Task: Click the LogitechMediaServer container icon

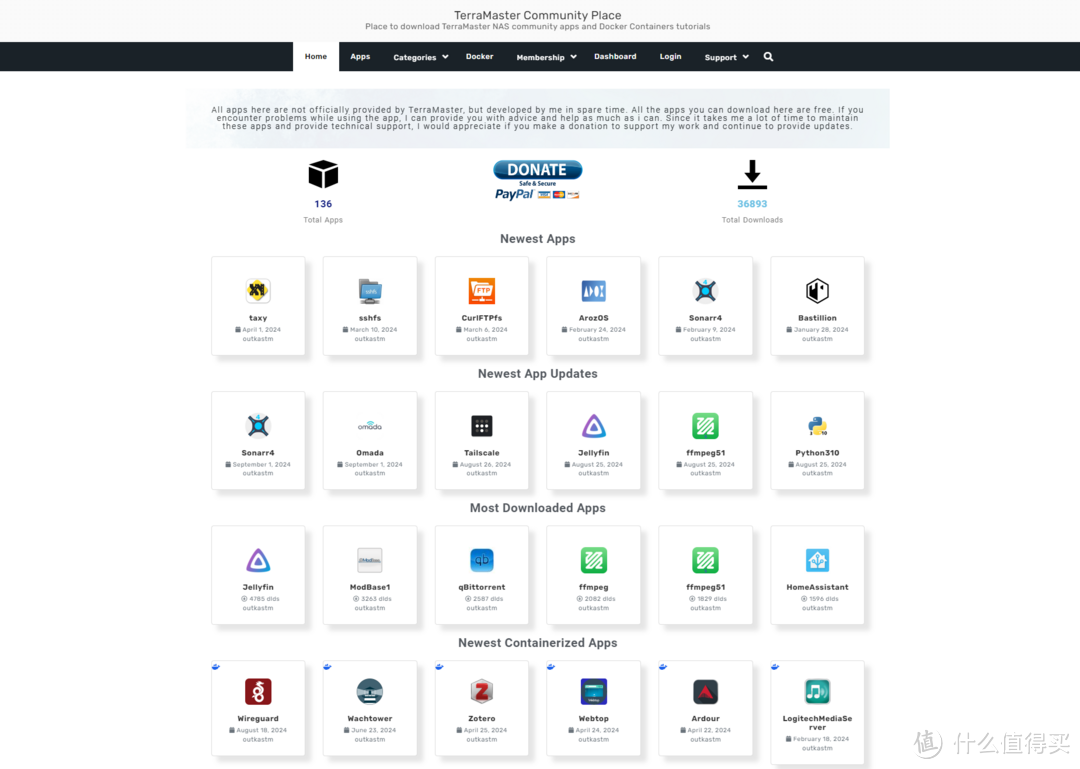Action: coord(817,692)
